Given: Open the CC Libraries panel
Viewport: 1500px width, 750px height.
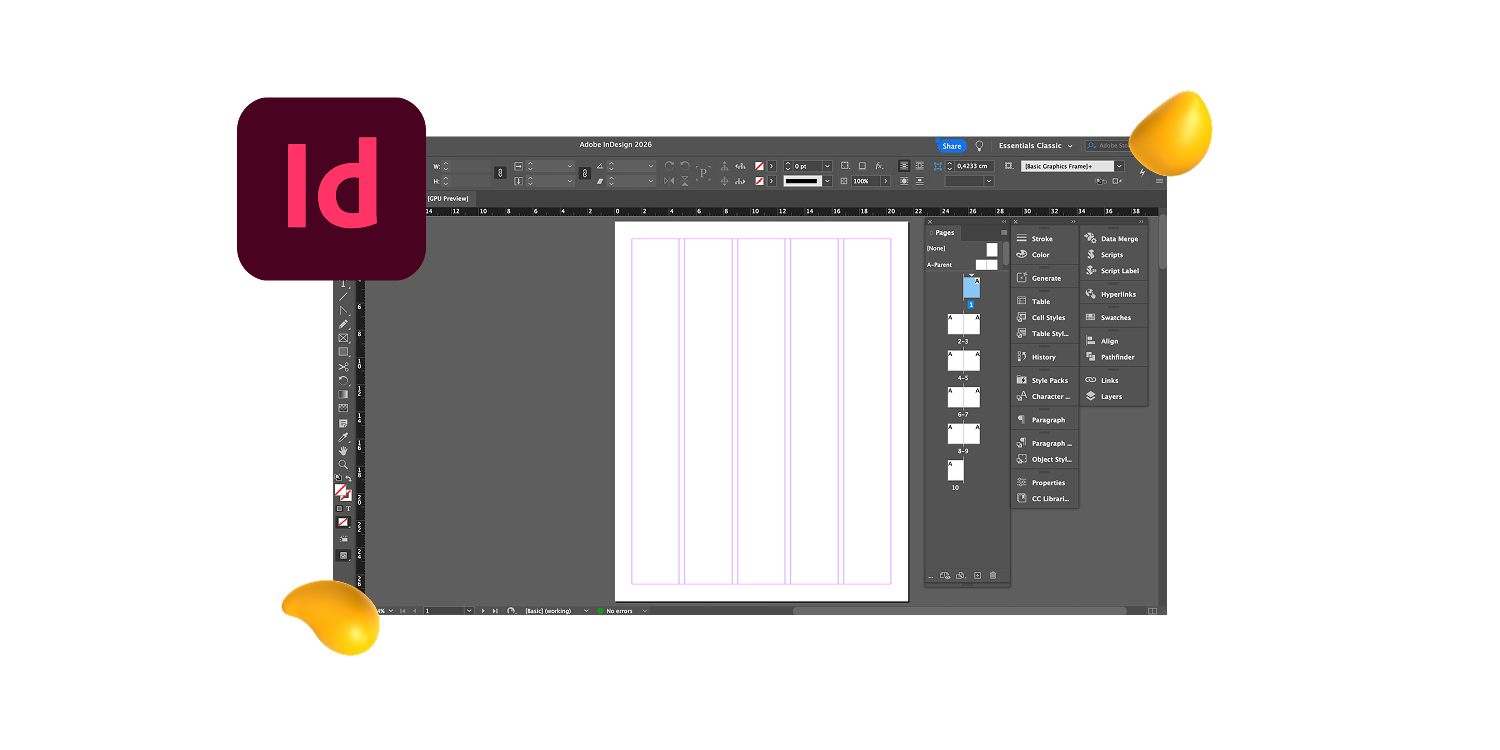Looking at the screenshot, I should pos(1044,498).
